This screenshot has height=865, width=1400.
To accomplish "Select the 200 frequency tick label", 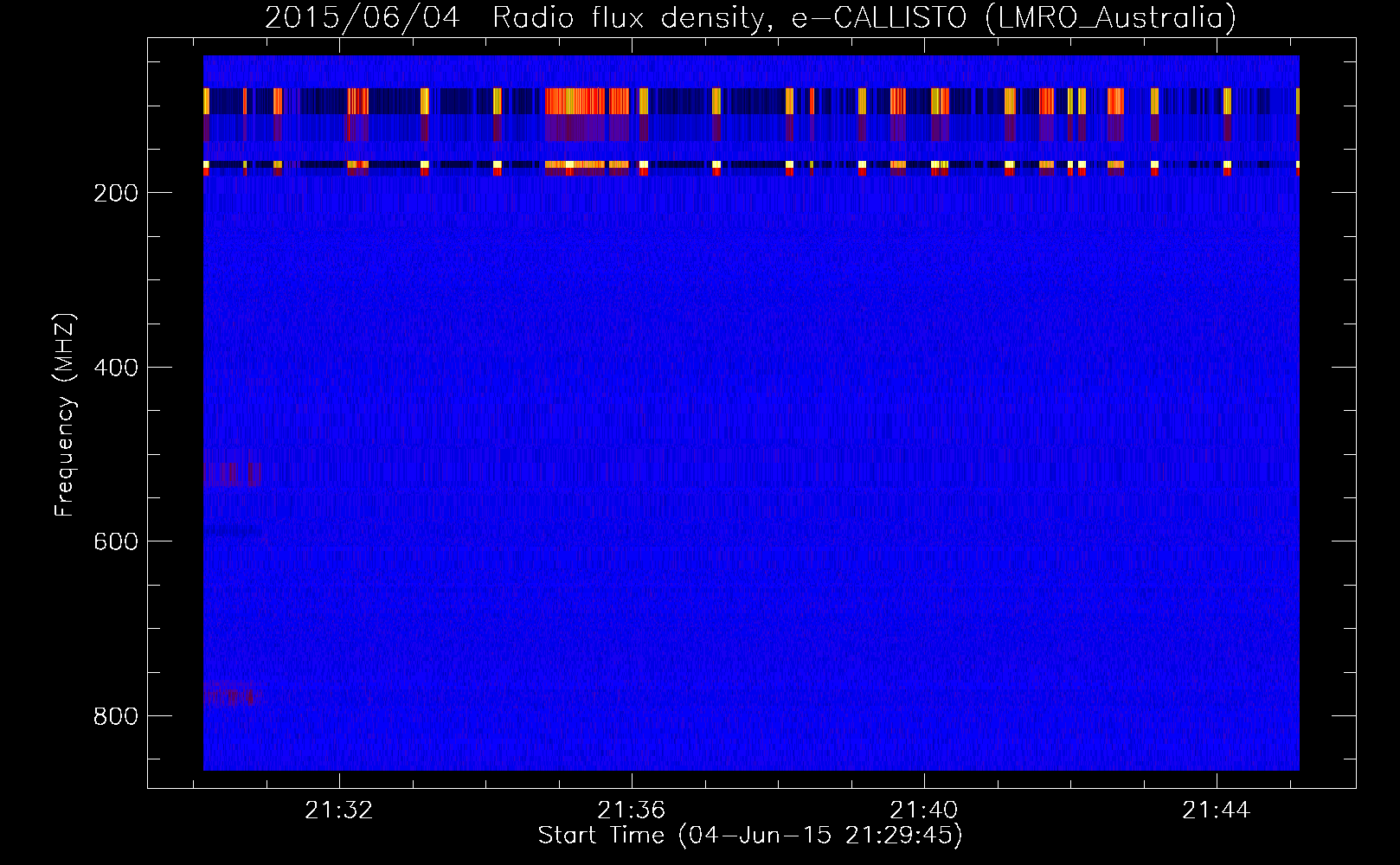I will [115, 192].
